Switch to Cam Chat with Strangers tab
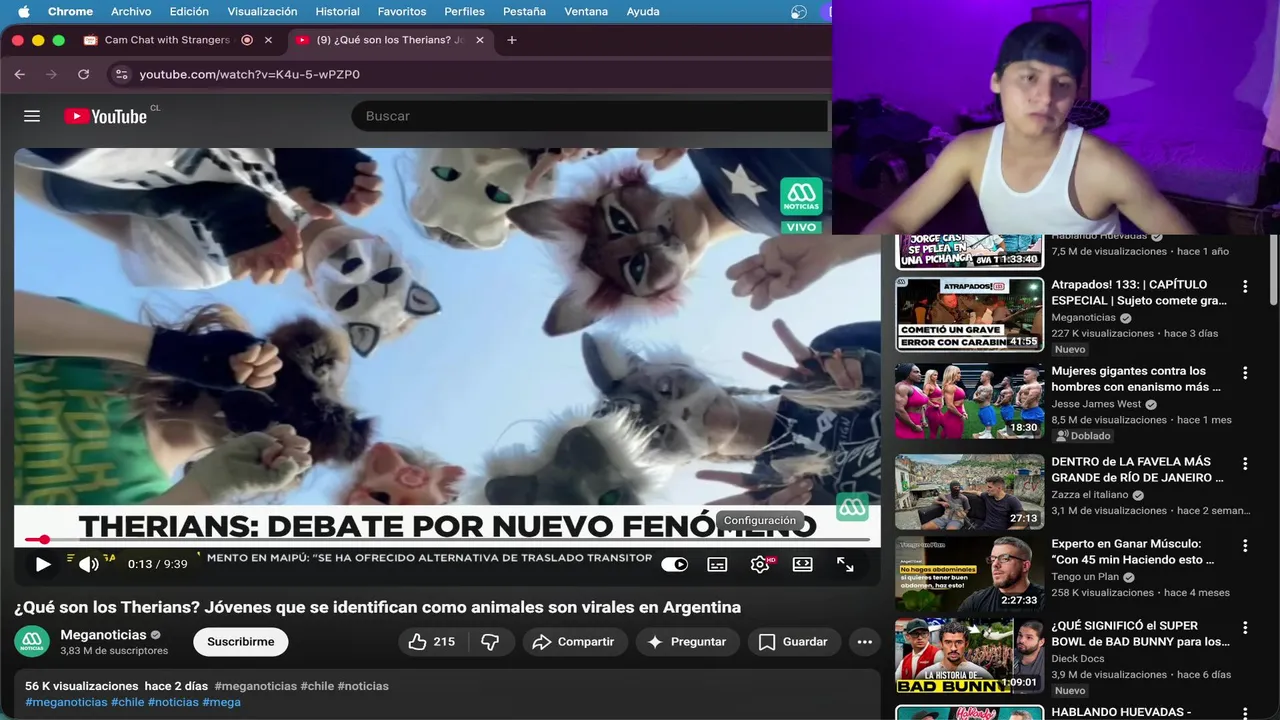The width and height of the screenshot is (1280, 720). click(x=168, y=40)
